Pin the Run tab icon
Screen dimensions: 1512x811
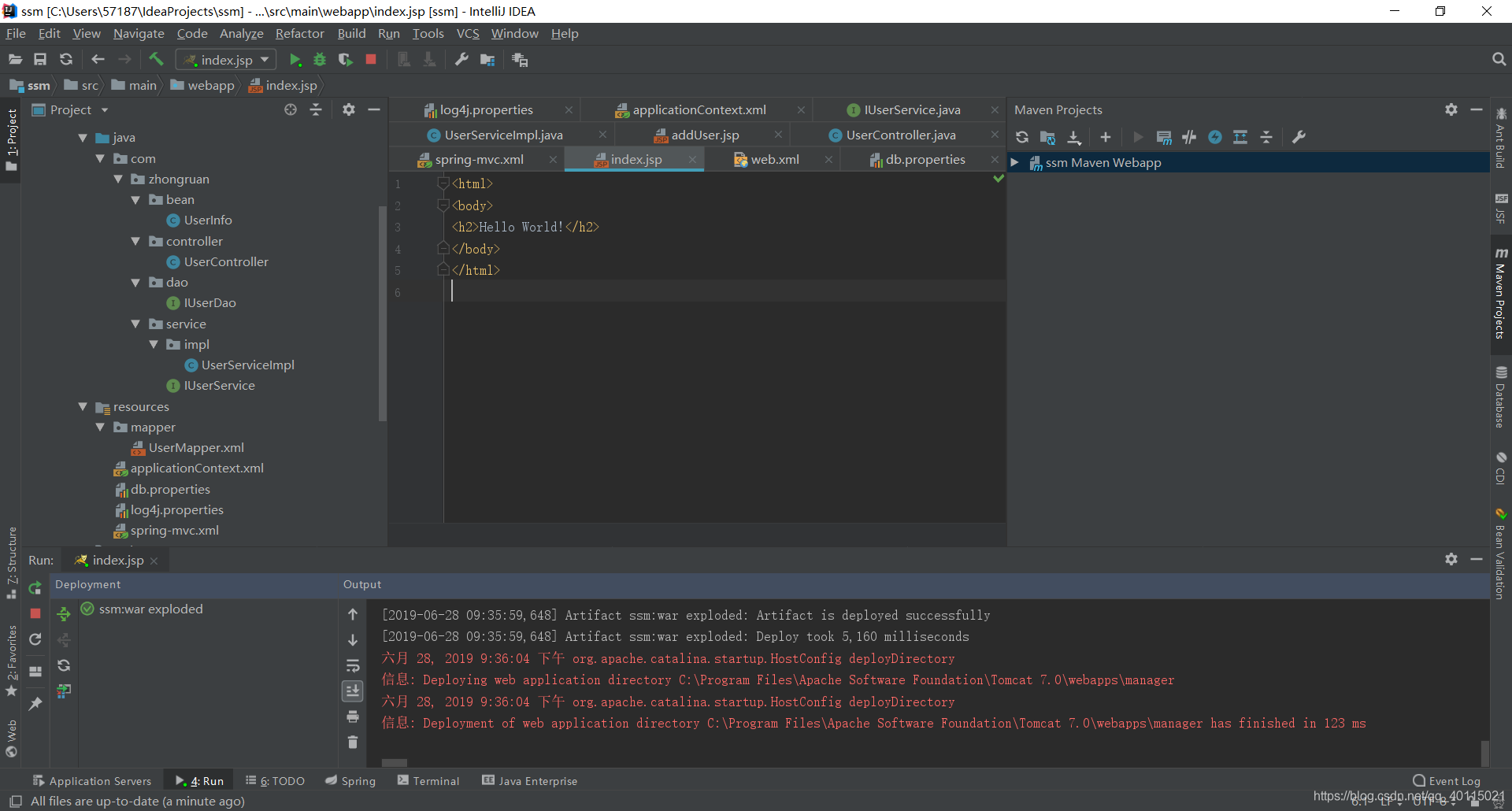point(35,704)
